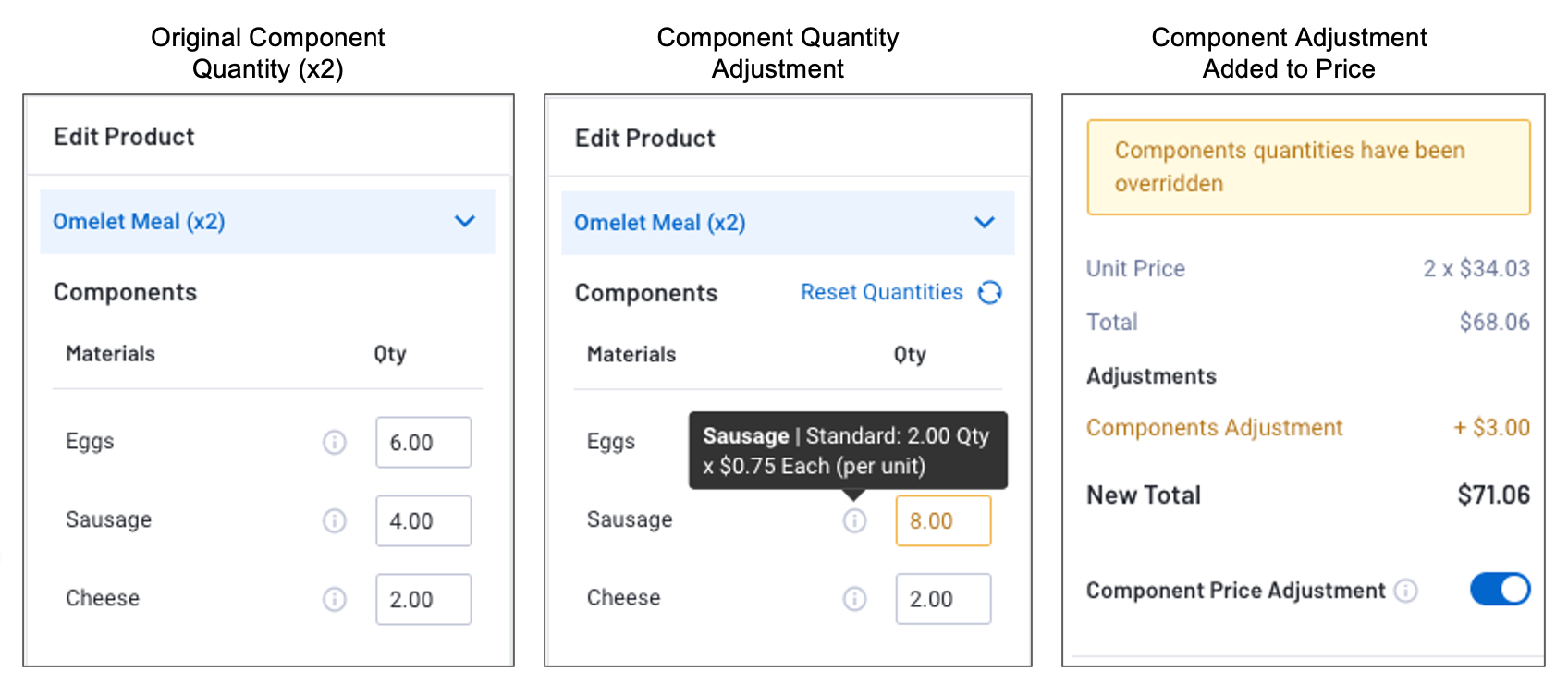1568x684 pixels.
Task: Click the refresh icon beside Reset Quantities
Action: coord(989,292)
